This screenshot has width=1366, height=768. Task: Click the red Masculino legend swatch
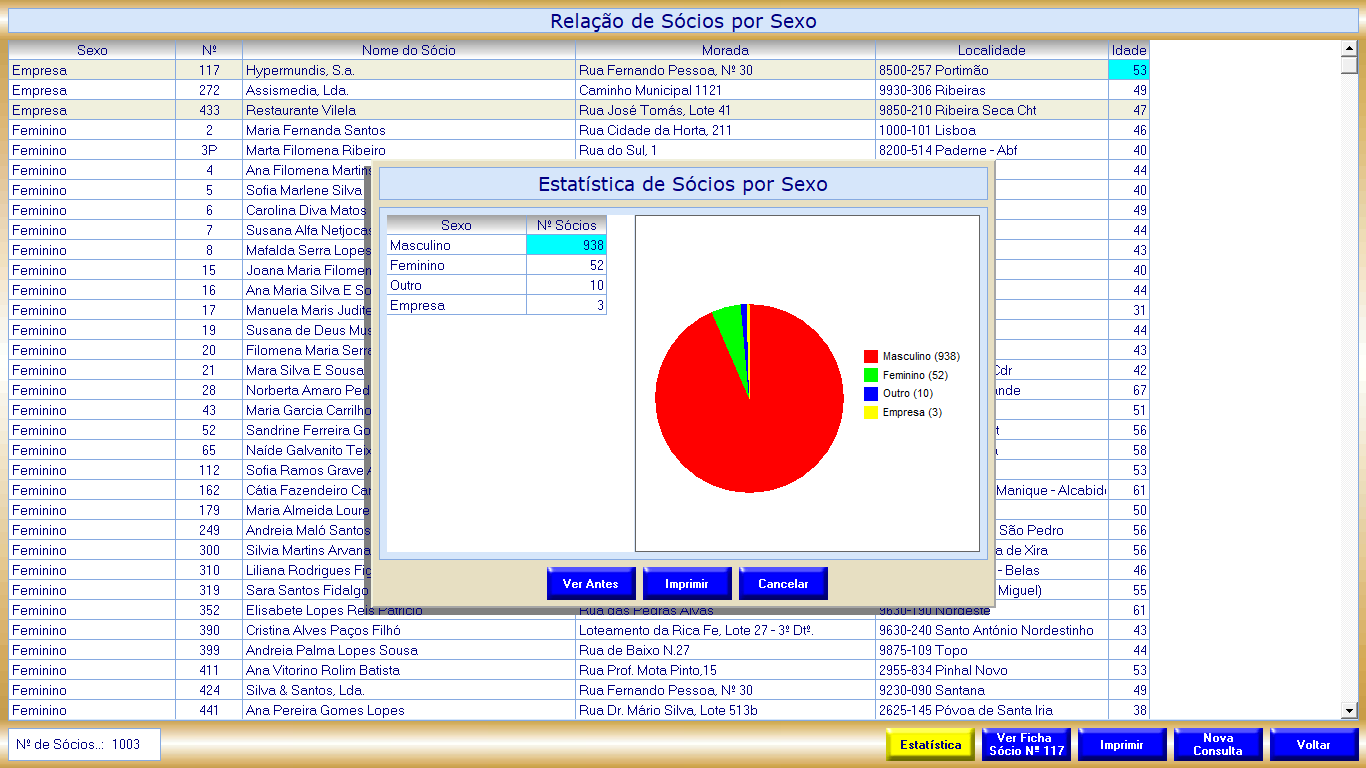871,356
